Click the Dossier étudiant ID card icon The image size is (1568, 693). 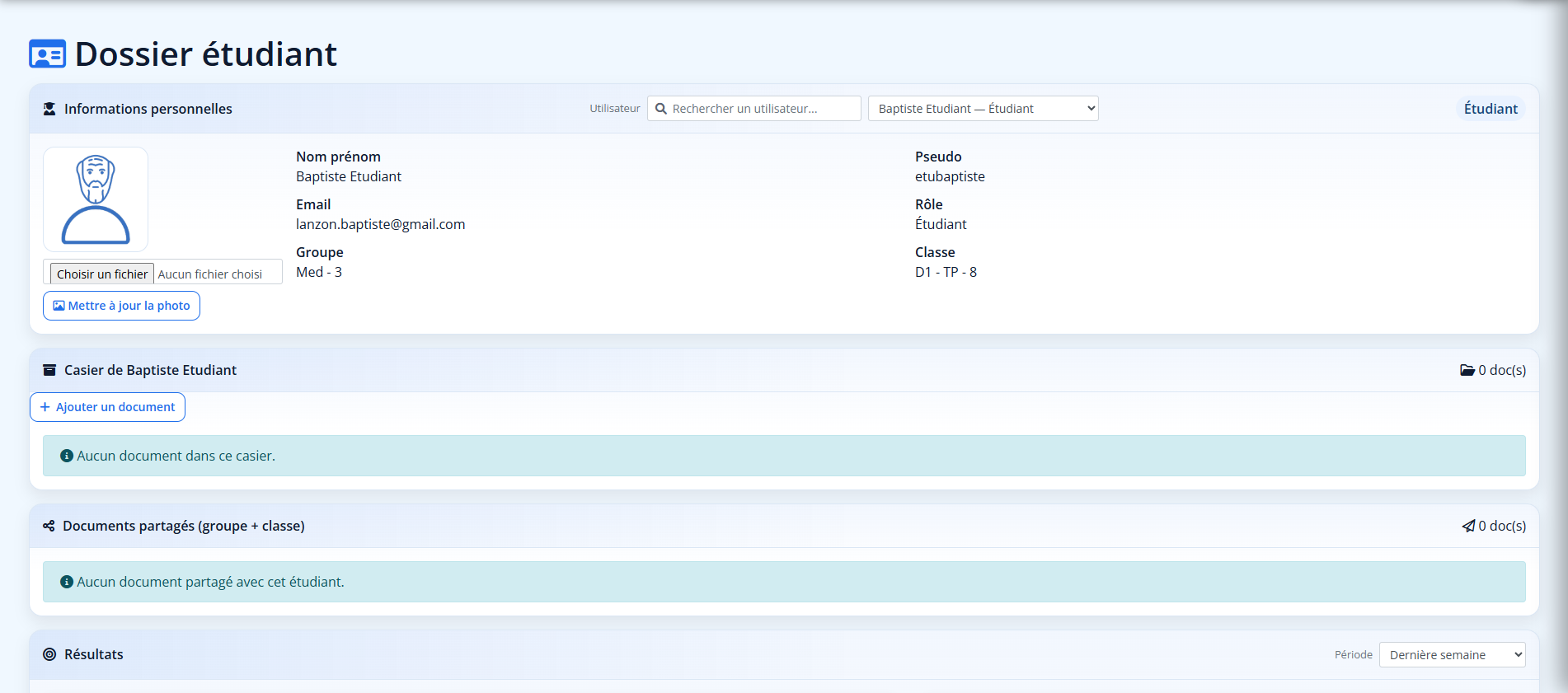47,54
